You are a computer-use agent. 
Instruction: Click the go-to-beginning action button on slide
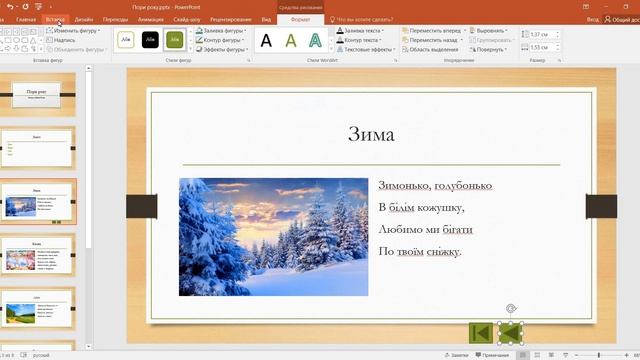[481, 333]
